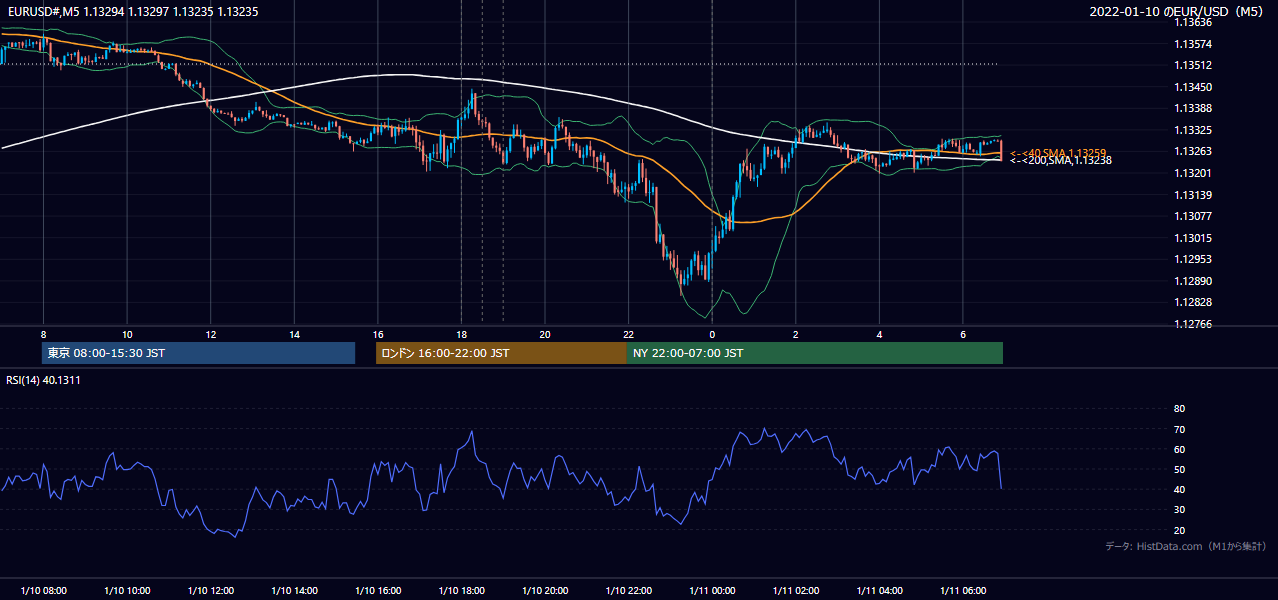The height and width of the screenshot is (600, 1278).
Task: Click the 1/11 04:00 time label
Action: [879, 590]
